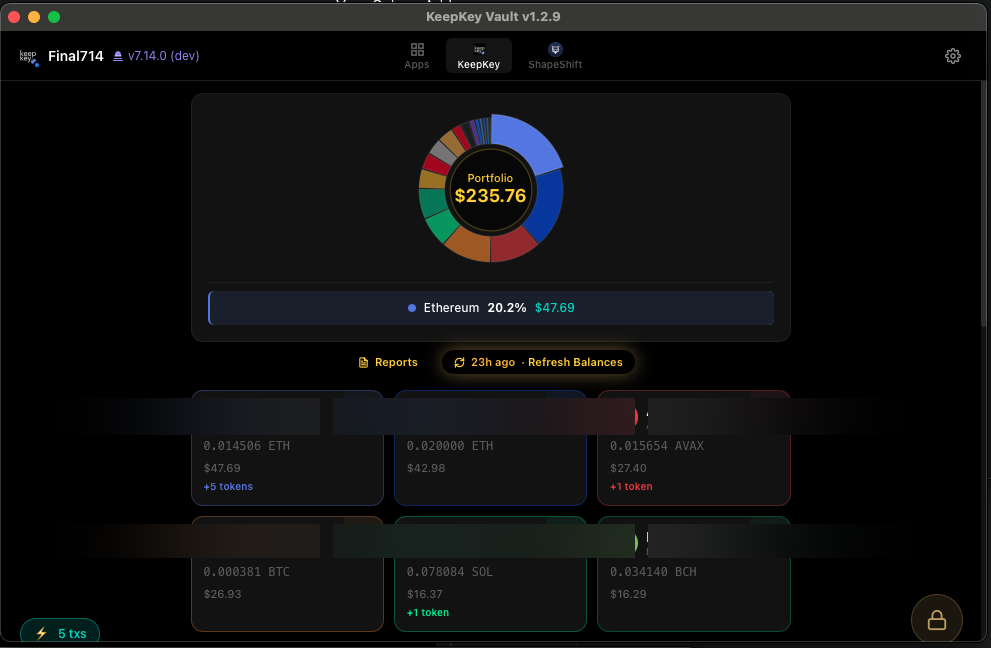Open settings with the gear icon
This screenshot has width=991, height=648.
click(x=952, y=56)
